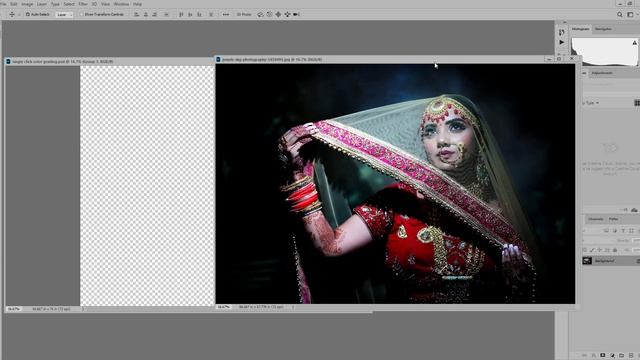Image resolution: width=640 pixels, height=360 pixels.
Task: Click the Align right edges icon
Action: point(155,14)
